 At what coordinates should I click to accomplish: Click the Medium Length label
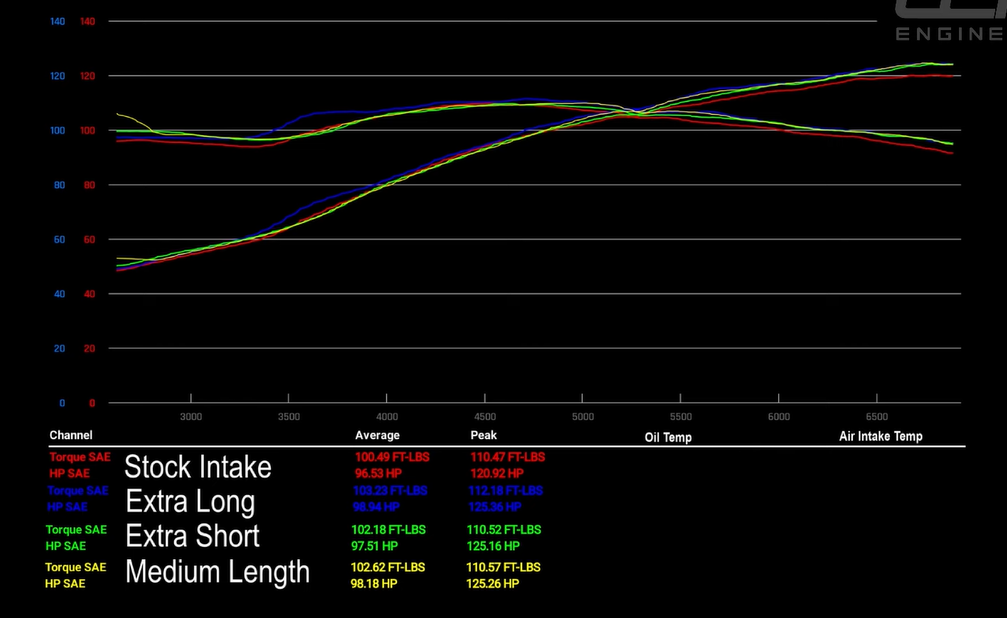coord(217,572)
